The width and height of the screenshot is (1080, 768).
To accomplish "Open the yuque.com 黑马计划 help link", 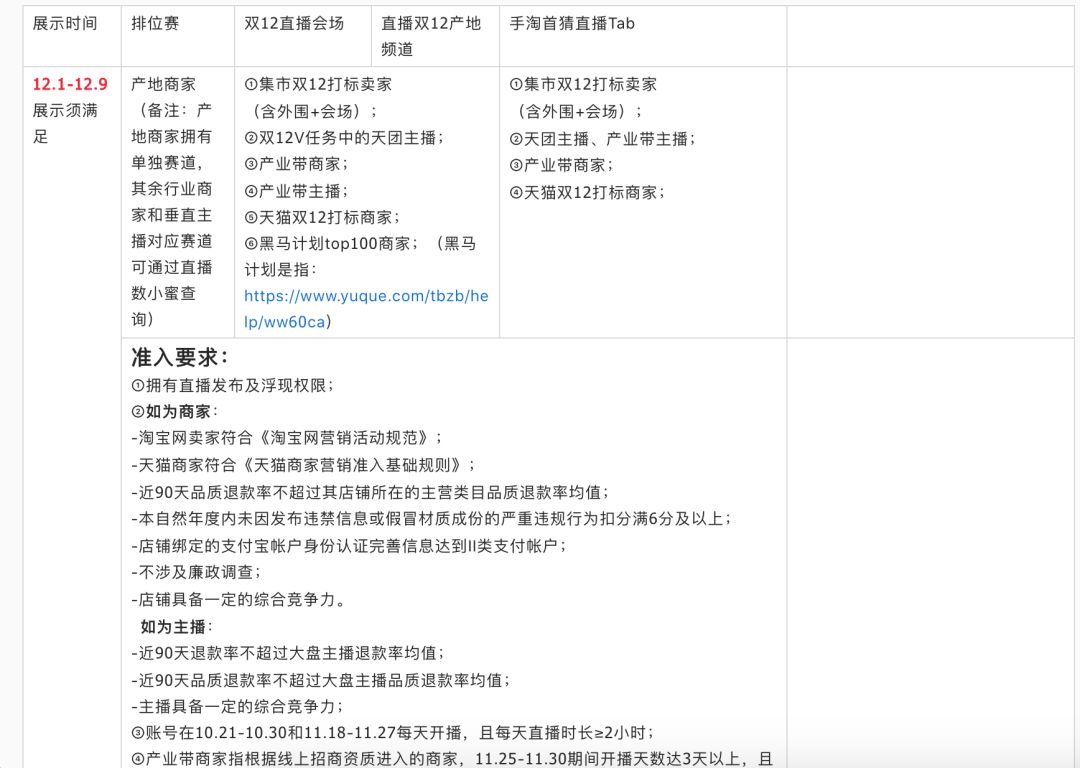I will [x=366, y=309].
